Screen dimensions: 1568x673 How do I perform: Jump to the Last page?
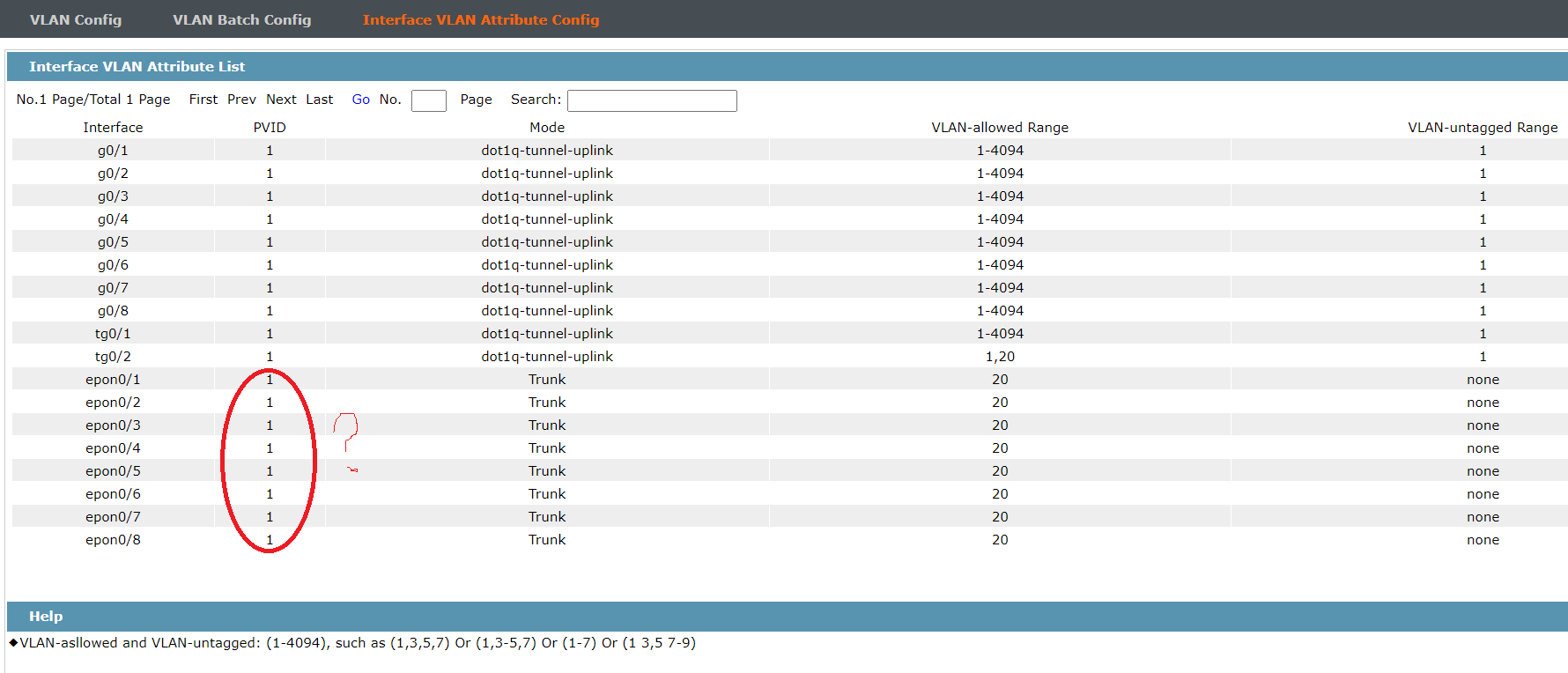coord(320,100)
